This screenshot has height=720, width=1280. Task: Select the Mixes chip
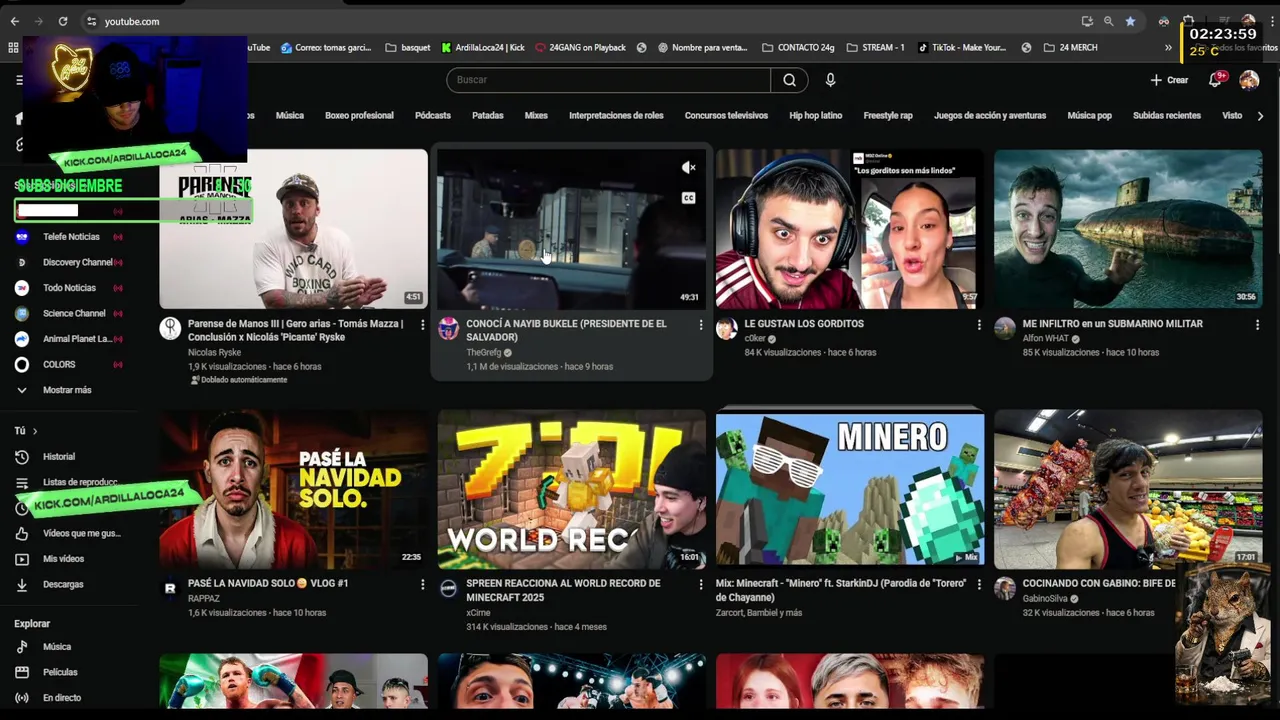(536, 116)
